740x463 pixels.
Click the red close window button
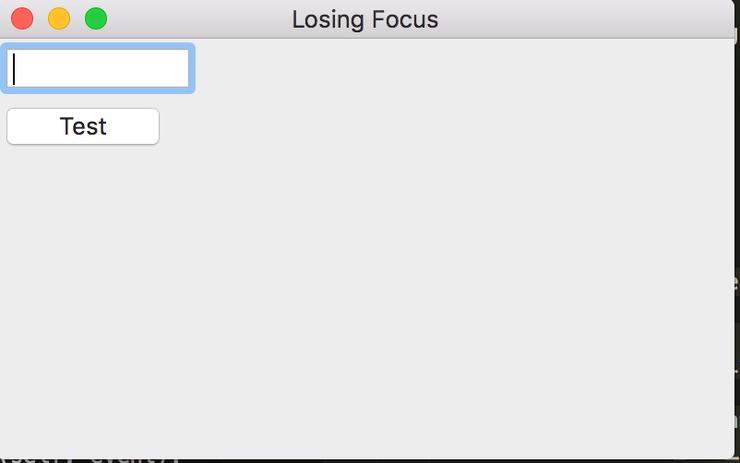click(22, 19)
